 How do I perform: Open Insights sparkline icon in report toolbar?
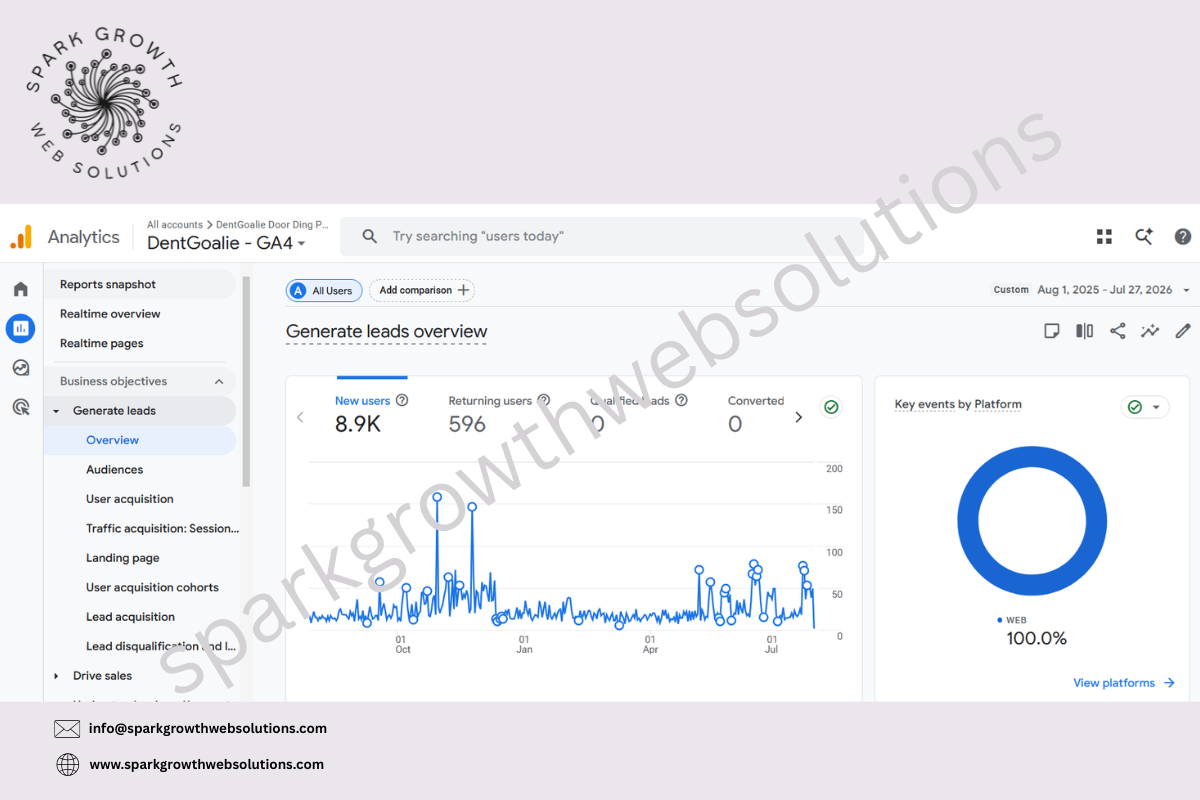(1150, 331)
